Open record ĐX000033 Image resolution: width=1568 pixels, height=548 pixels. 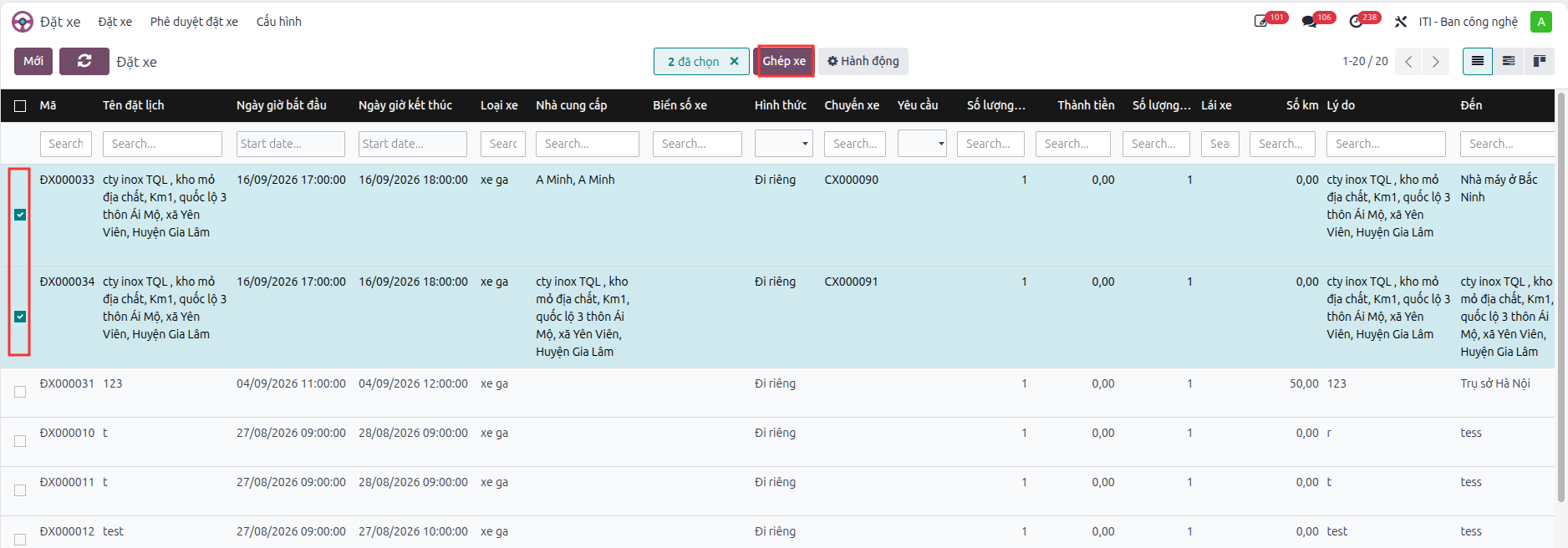pos(67,180)
